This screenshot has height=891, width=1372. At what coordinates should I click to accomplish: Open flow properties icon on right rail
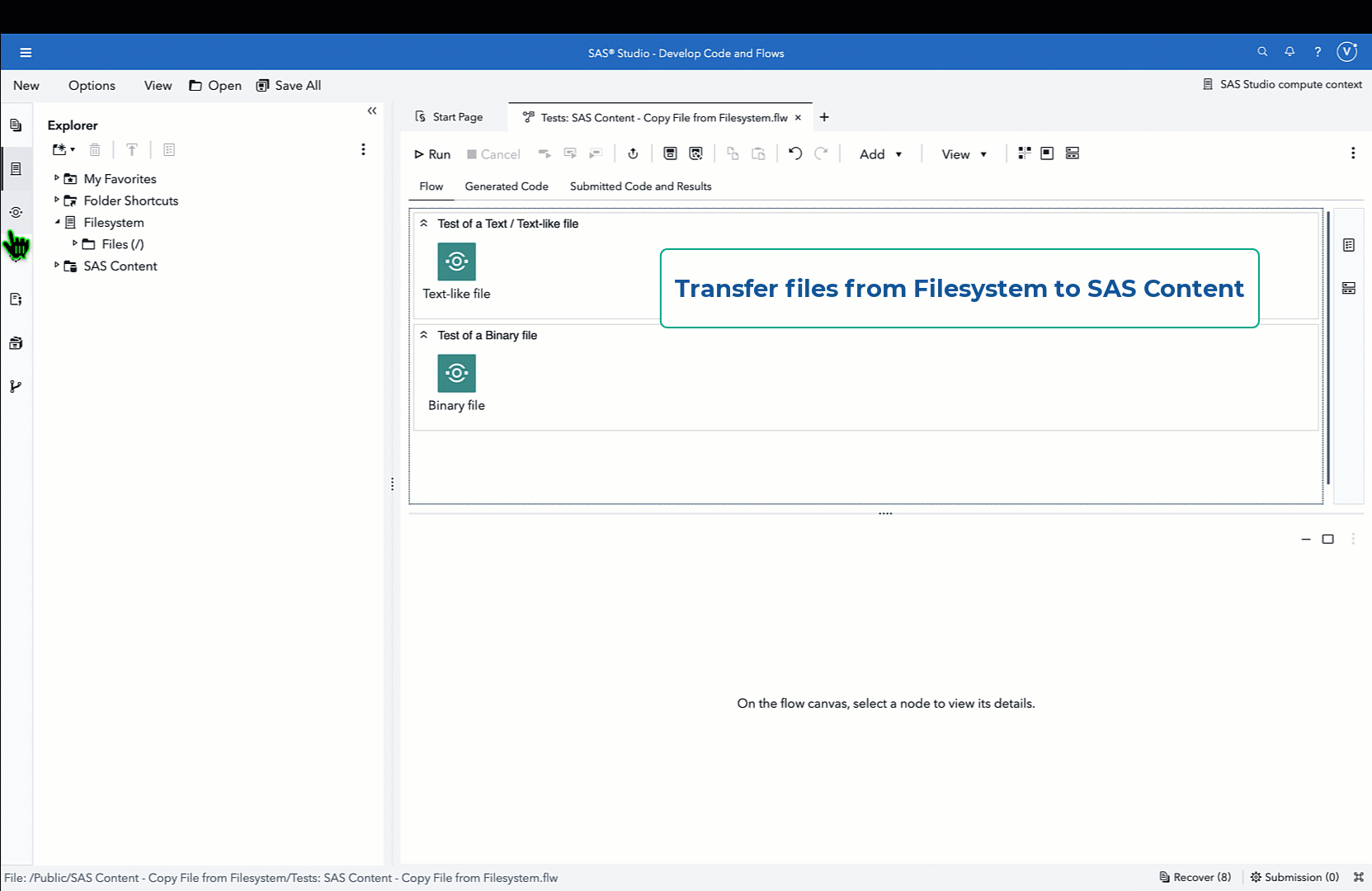(1349, 245)
